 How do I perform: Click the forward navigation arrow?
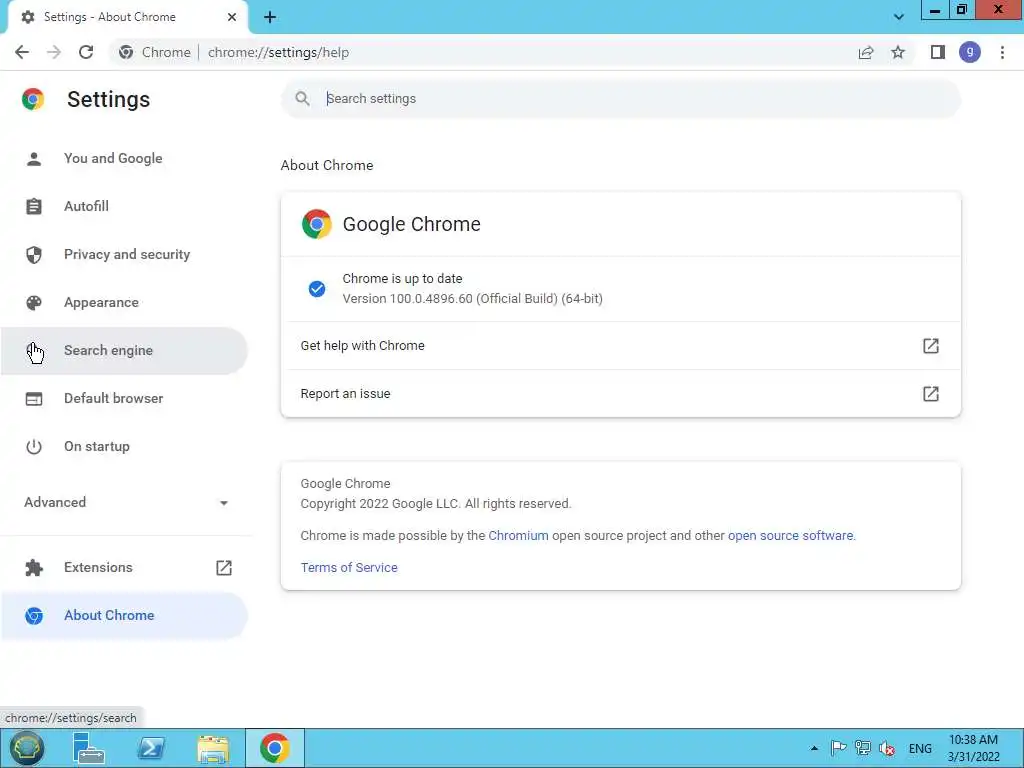pyautogui.click(x=54, y=52)
